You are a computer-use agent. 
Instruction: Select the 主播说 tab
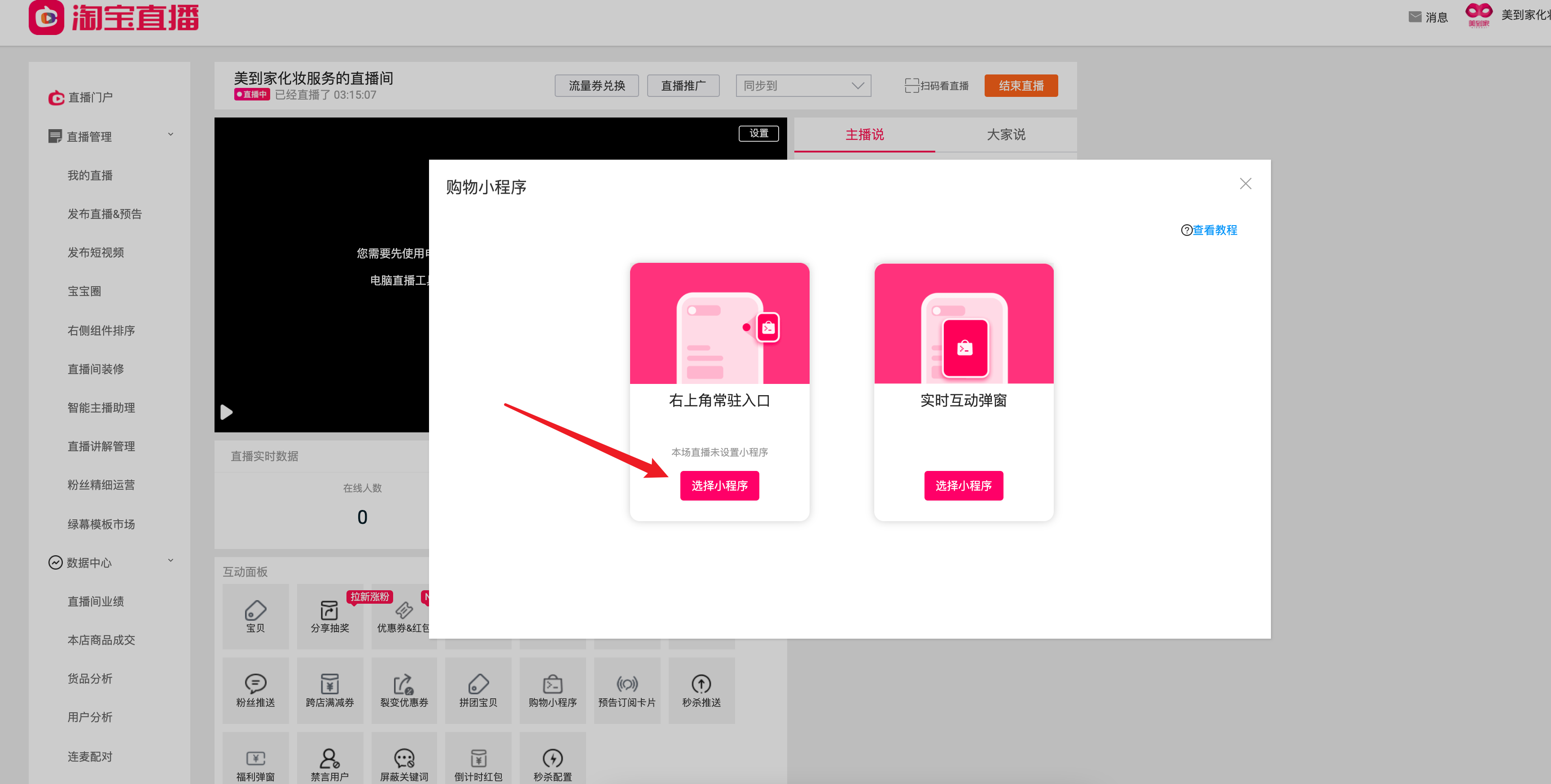(x=864, y=135)
